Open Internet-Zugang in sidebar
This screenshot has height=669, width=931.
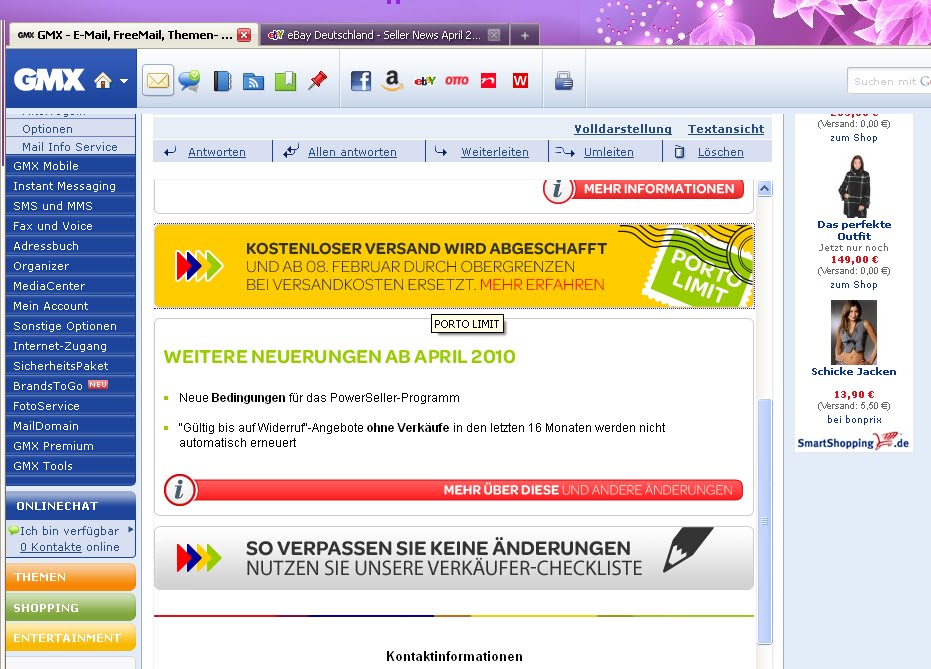coord(71,346)
